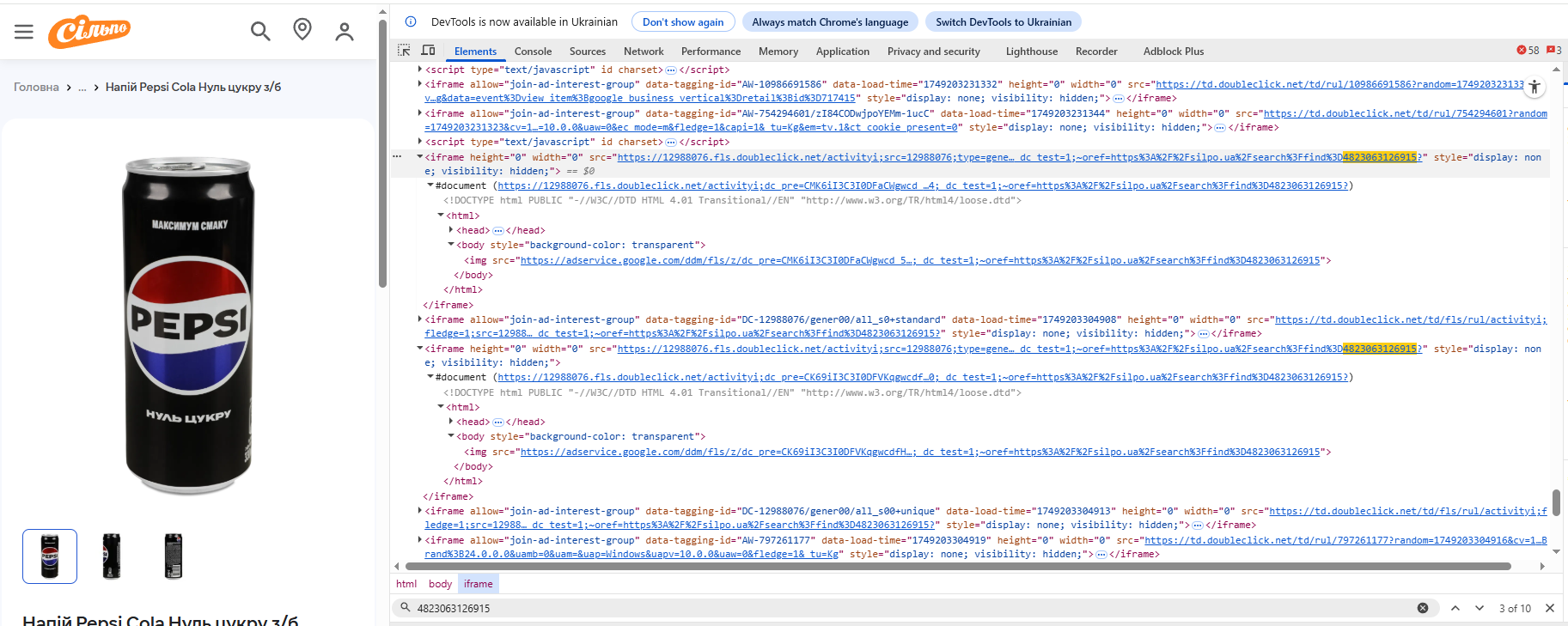The height and width of the screenshot is (626, 1568).
Task: Click the main Pepsi can product image
Action: [x=189, y=326]
